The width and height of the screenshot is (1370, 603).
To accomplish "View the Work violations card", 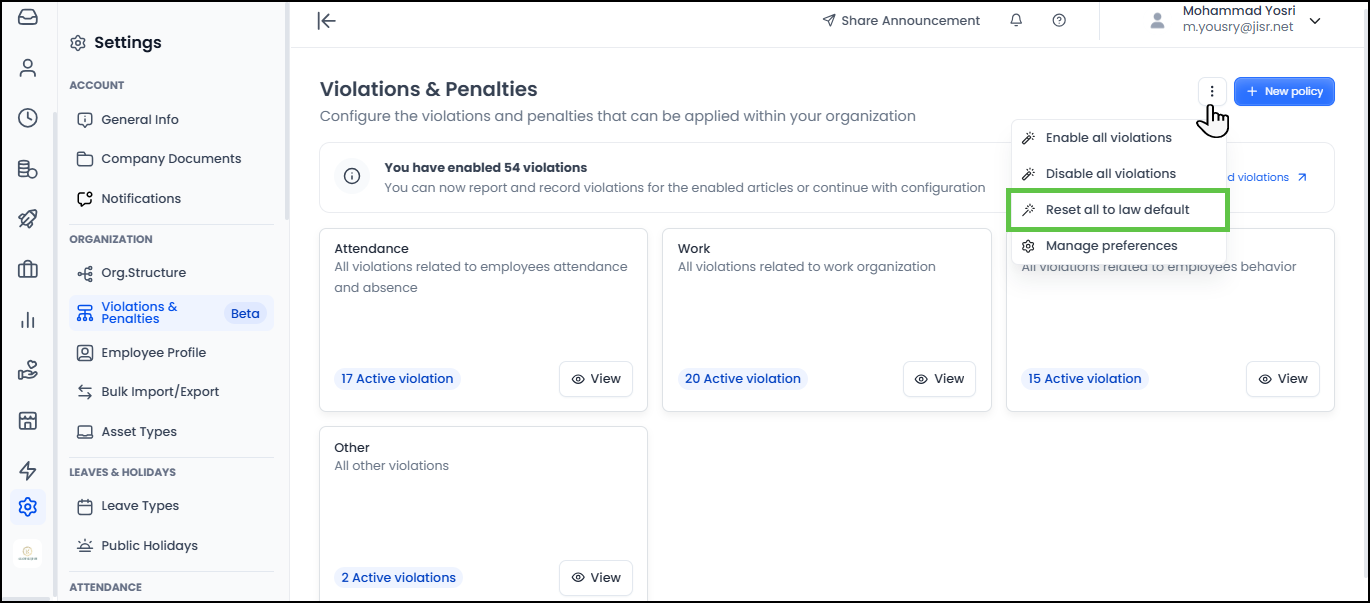I will (939, 379).
